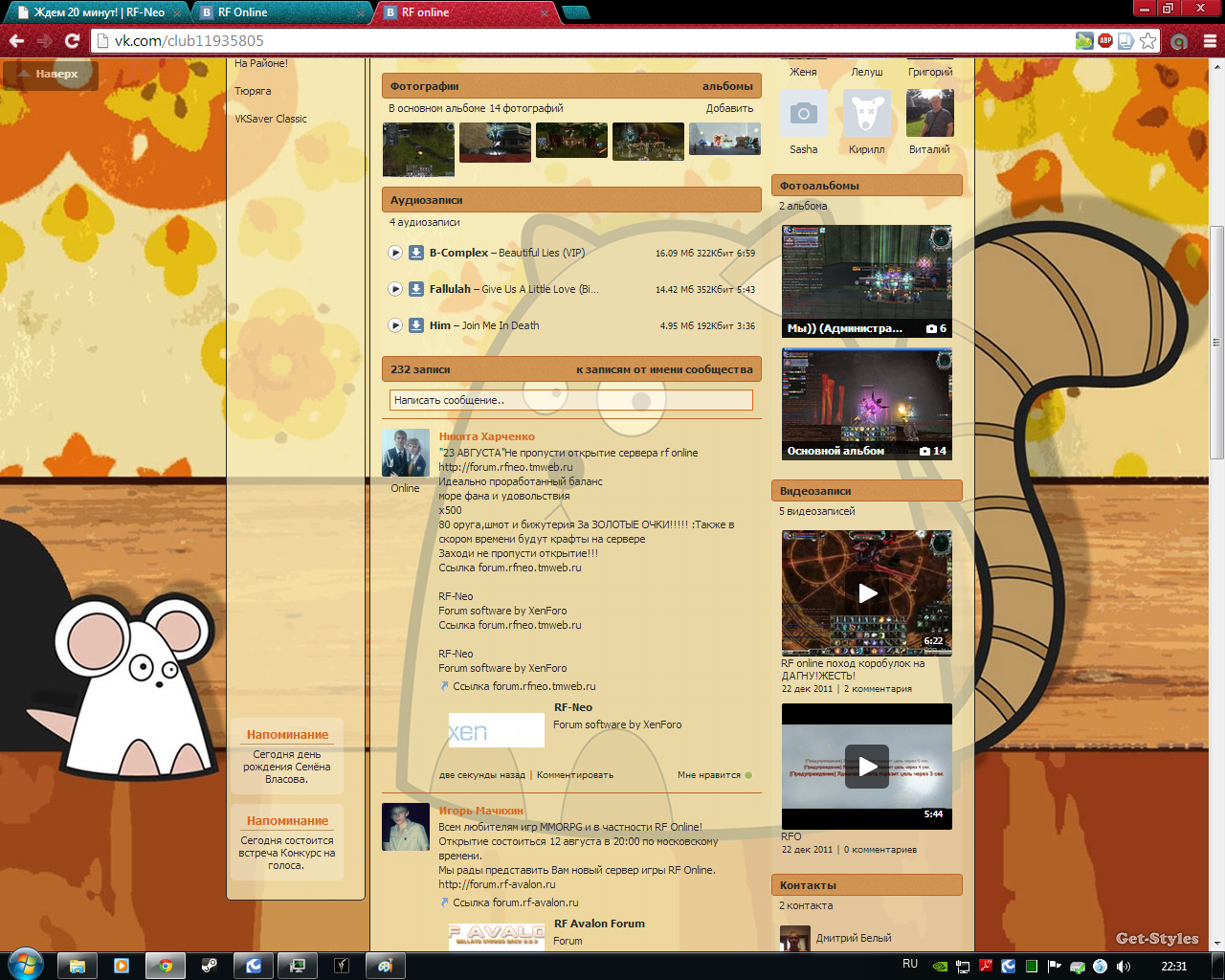
Task: Click the round gray extension icon beside menu
Action: tap(1179, 40)
